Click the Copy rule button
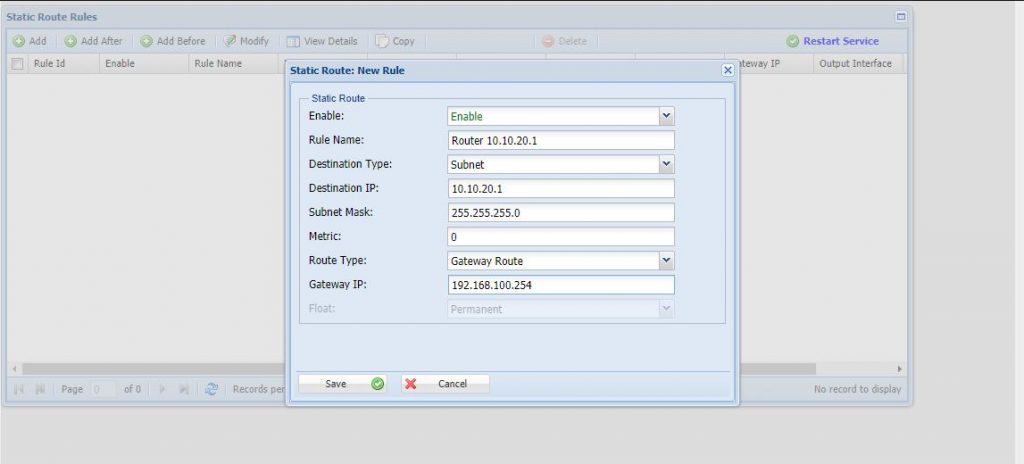This screenshot has width=1024, height=464. 395,41
